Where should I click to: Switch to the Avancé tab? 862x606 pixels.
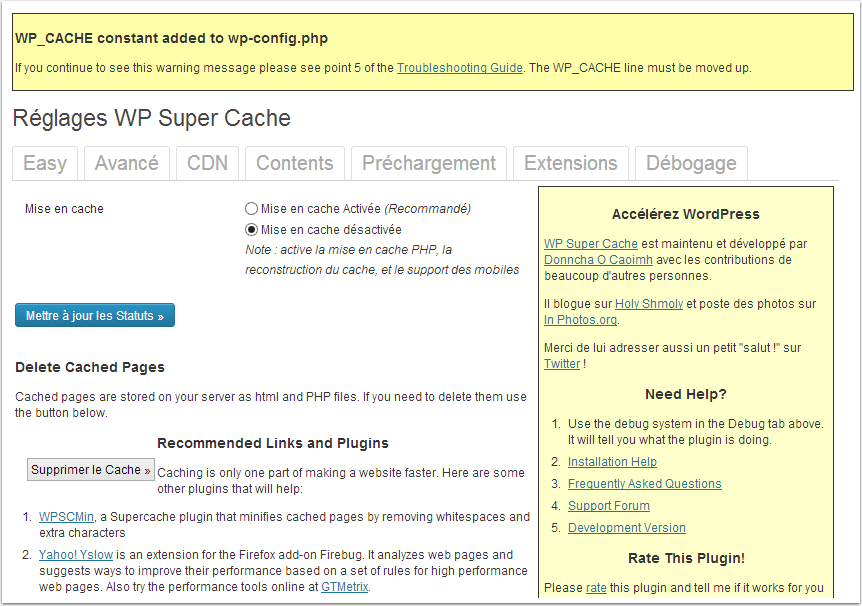[x=126, y=163]
